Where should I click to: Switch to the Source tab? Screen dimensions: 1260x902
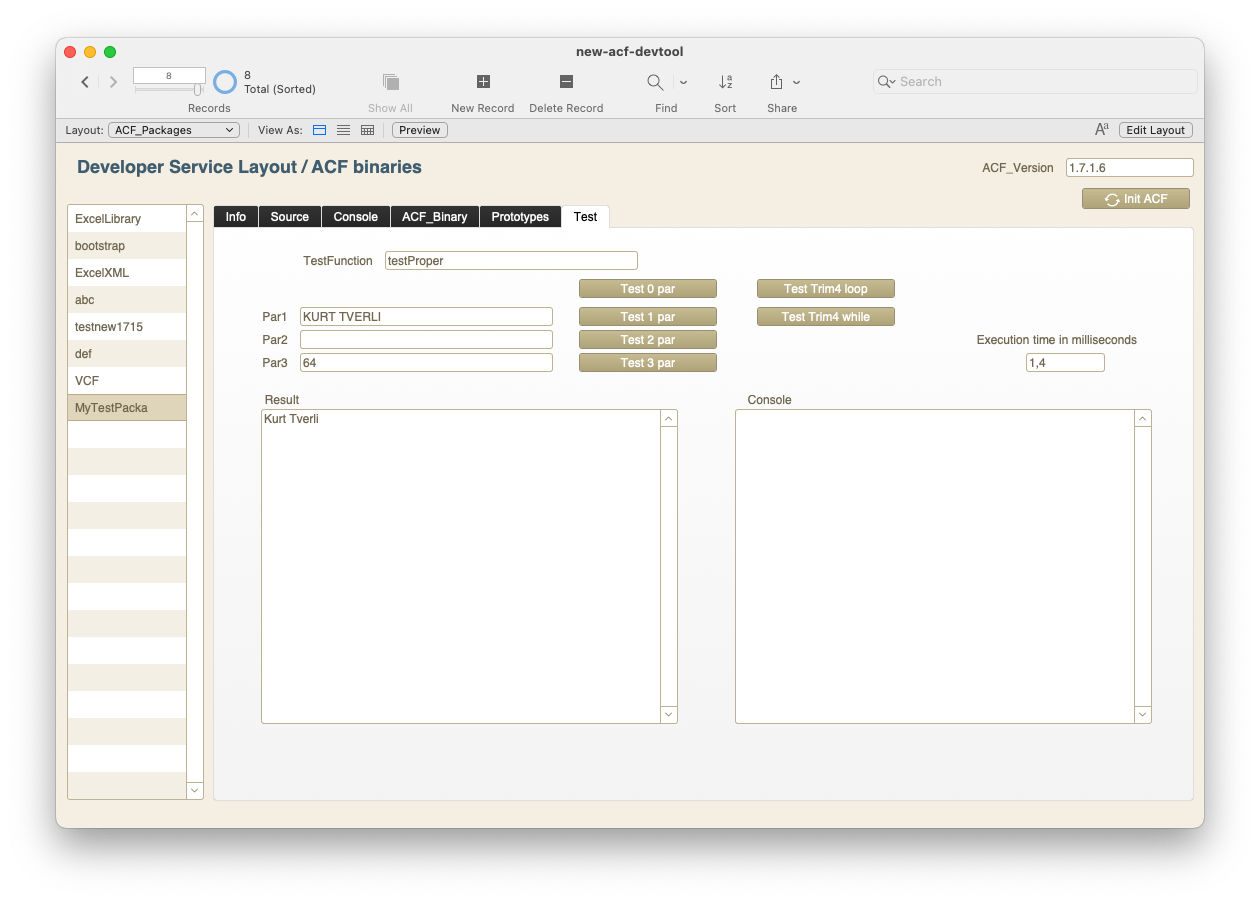(x=290, y=217)
